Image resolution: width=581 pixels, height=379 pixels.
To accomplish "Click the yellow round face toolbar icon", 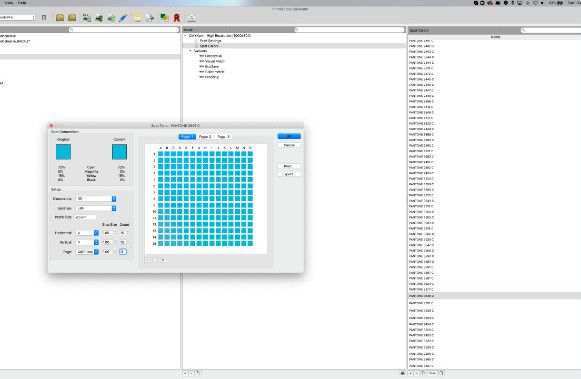I will 137,18.
